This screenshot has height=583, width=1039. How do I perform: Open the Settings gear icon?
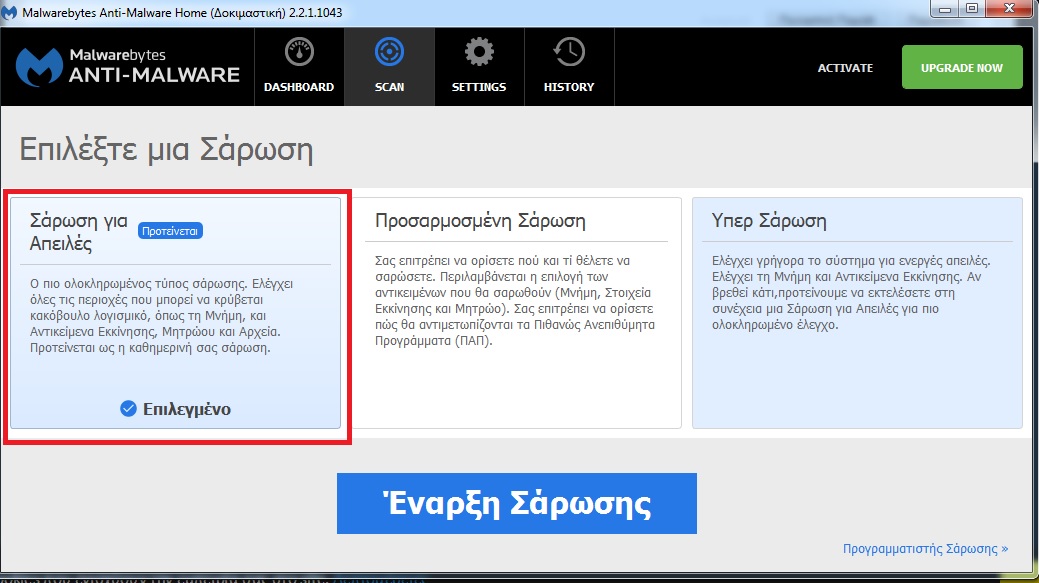[479, 52]
